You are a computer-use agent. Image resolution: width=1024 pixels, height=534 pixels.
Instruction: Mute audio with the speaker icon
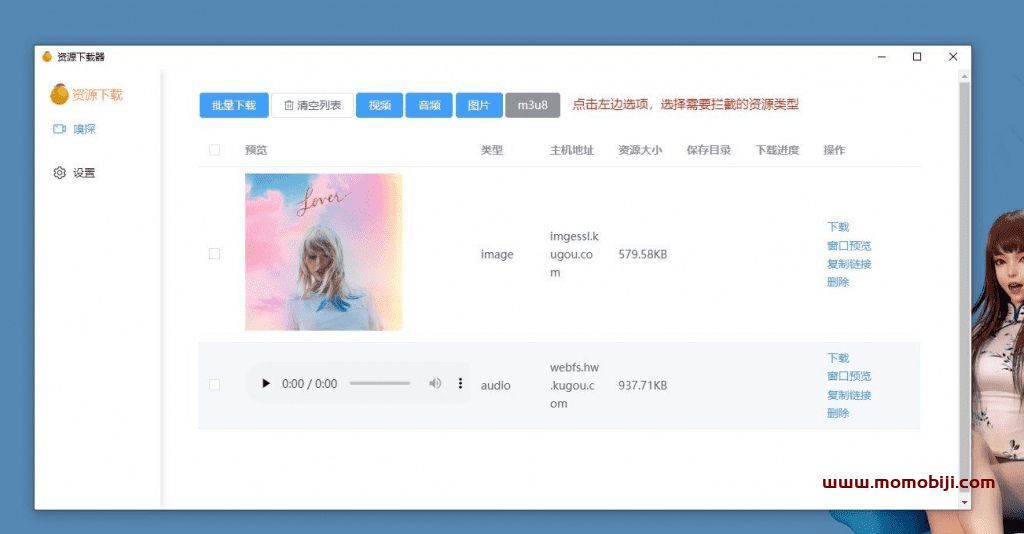pyautogui.click(x=435, y=384)
